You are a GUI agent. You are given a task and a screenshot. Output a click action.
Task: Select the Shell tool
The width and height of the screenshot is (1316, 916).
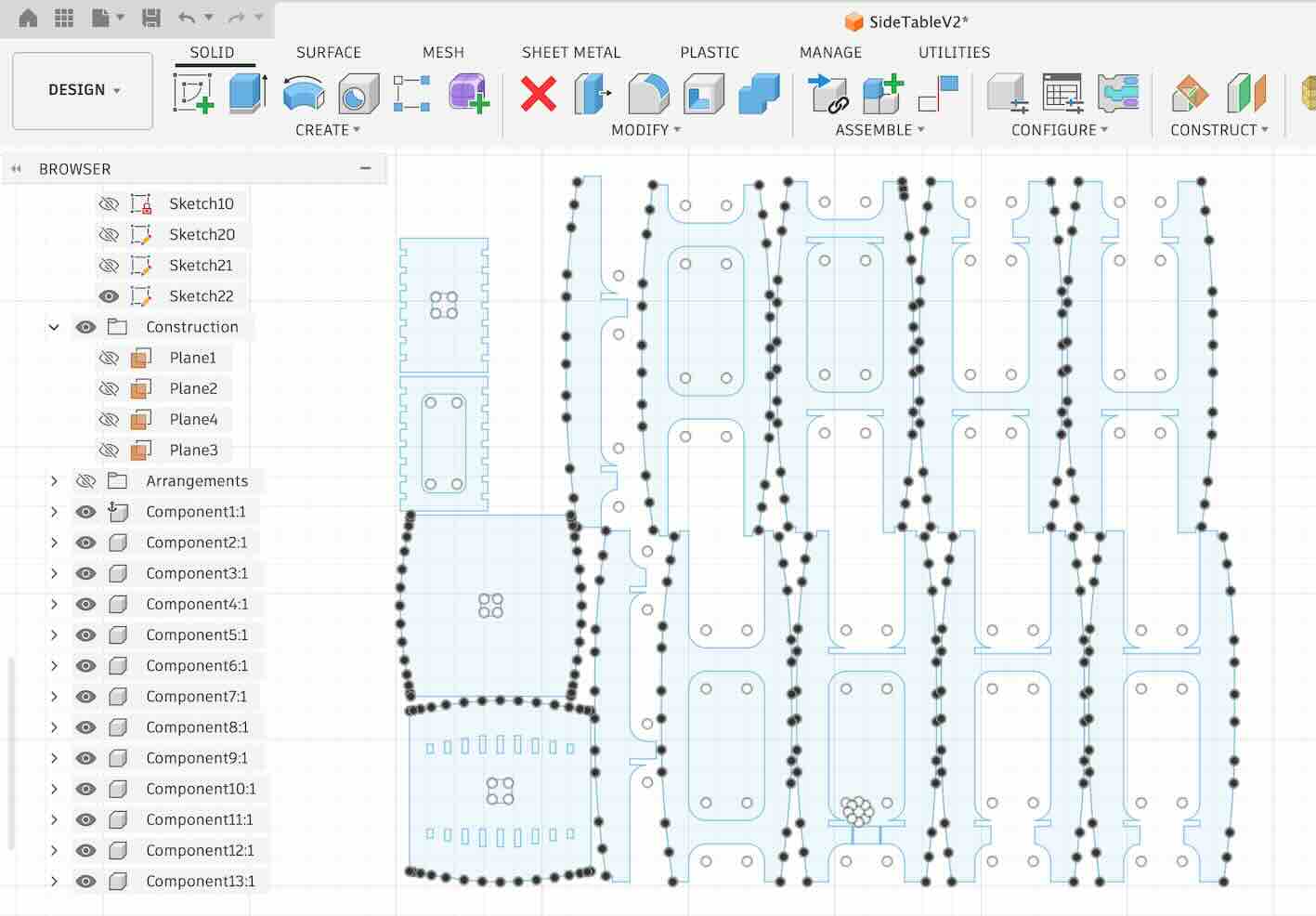[x=704, y=94]
